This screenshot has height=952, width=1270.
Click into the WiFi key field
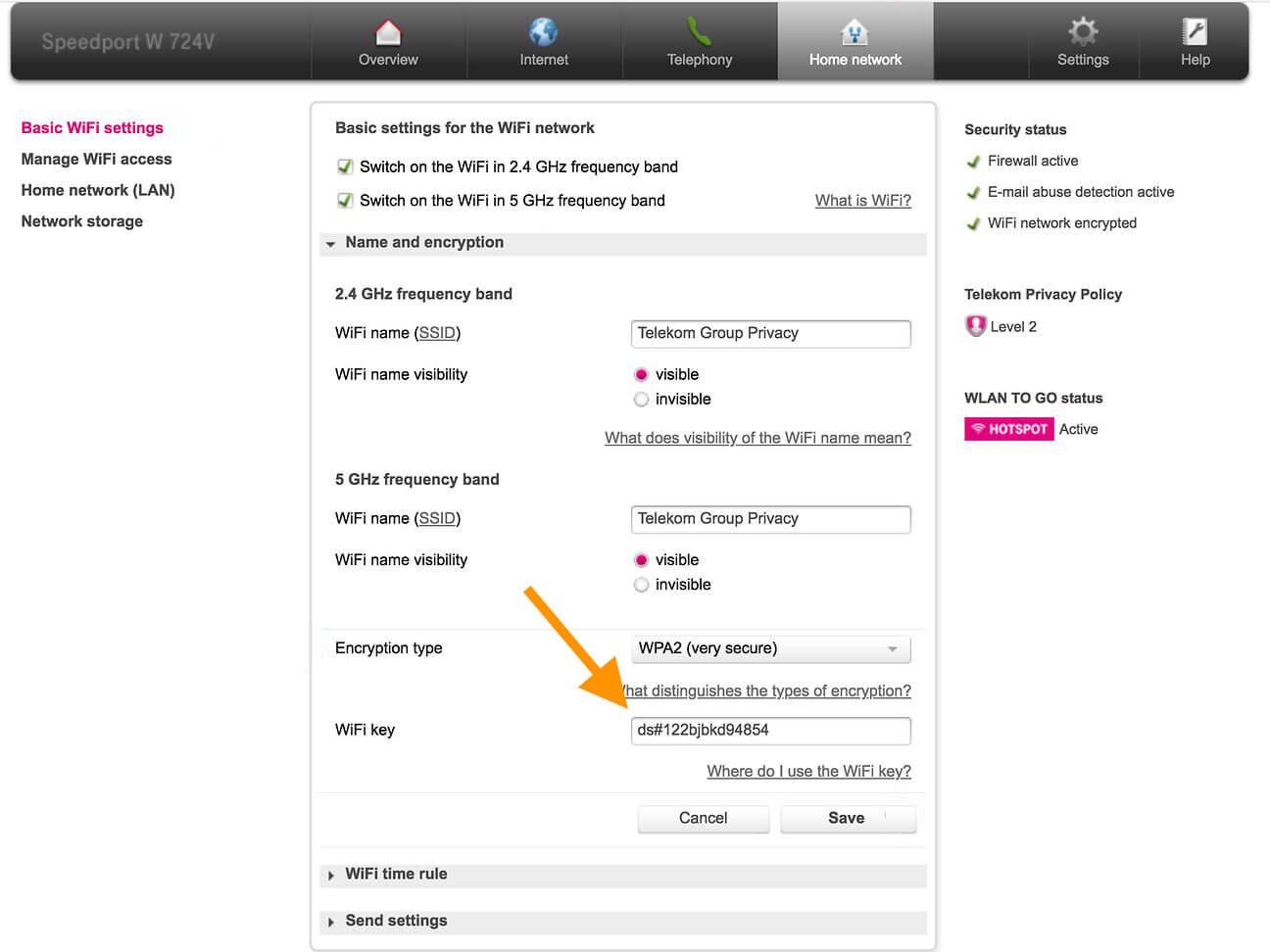770,730
